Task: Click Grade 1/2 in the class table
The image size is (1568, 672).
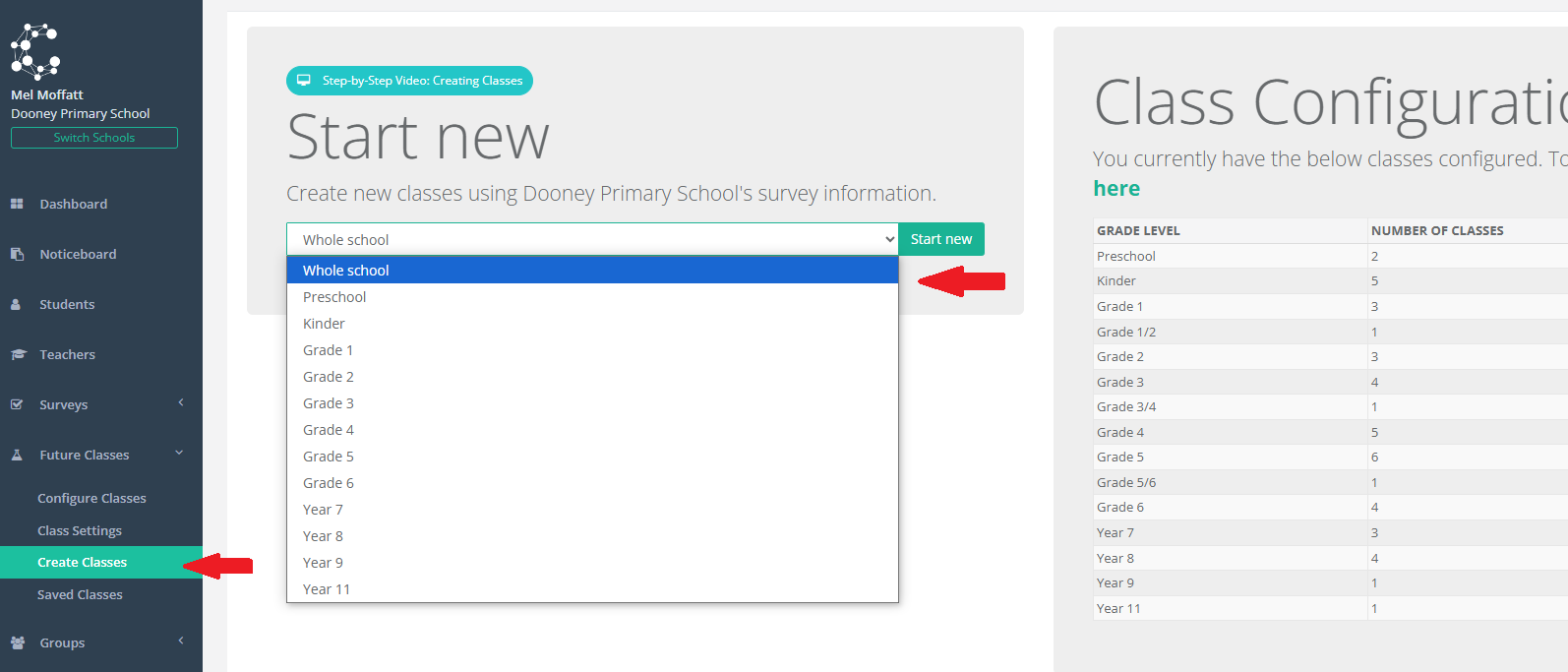Action: click(x=1126, y=332)
